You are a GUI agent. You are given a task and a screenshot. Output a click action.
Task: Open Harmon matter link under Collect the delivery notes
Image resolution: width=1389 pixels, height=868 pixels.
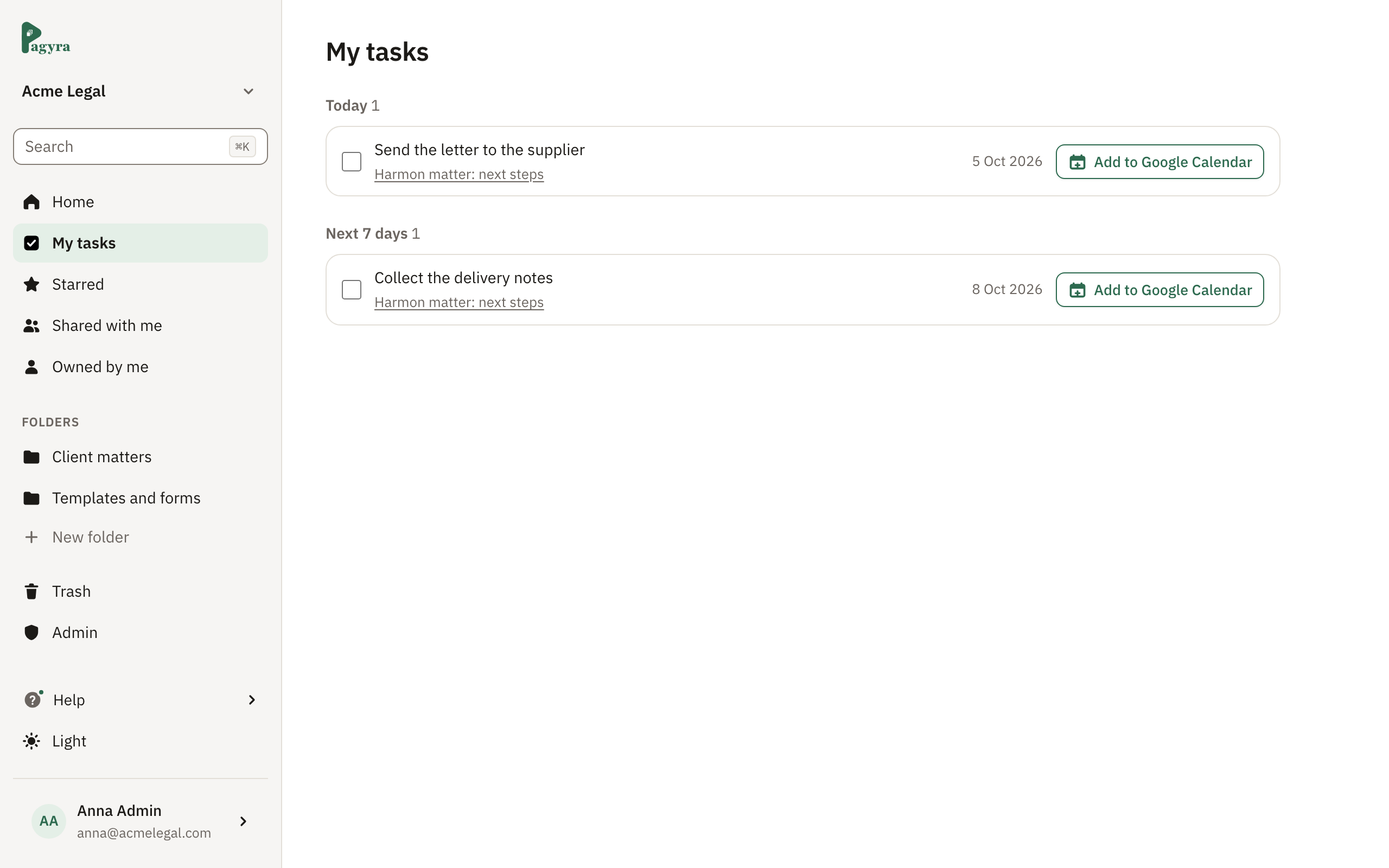(x=458, y=302)
